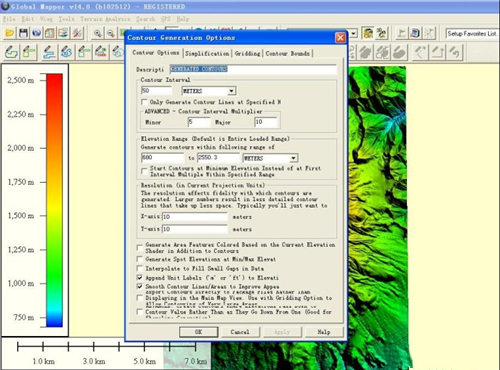The image size is (500, 370).
Task: Select the Create Area Feature digitizer tool
Action: (x=12, y=52)
